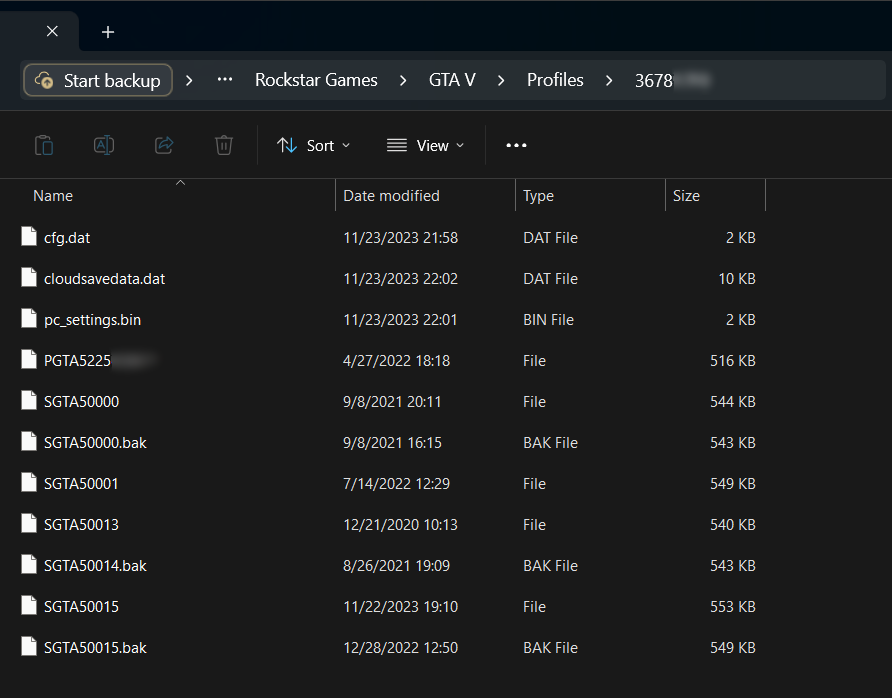Screen dimensions: 892x698
Task: Go to Profiles folder in breadcrumb
Action: [555, 80]
